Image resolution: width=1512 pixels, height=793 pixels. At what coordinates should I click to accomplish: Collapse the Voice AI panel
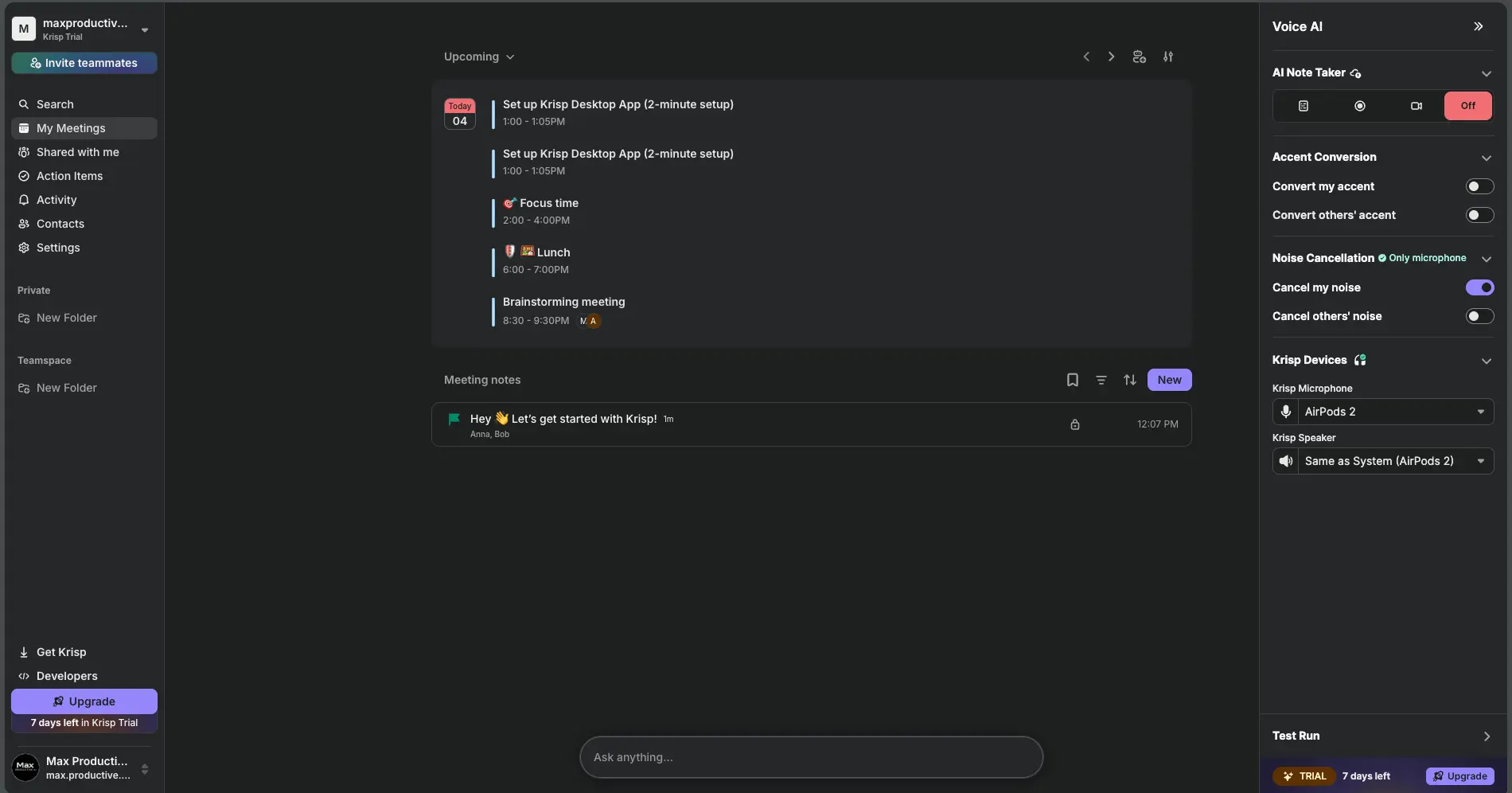coord(1478,26)
